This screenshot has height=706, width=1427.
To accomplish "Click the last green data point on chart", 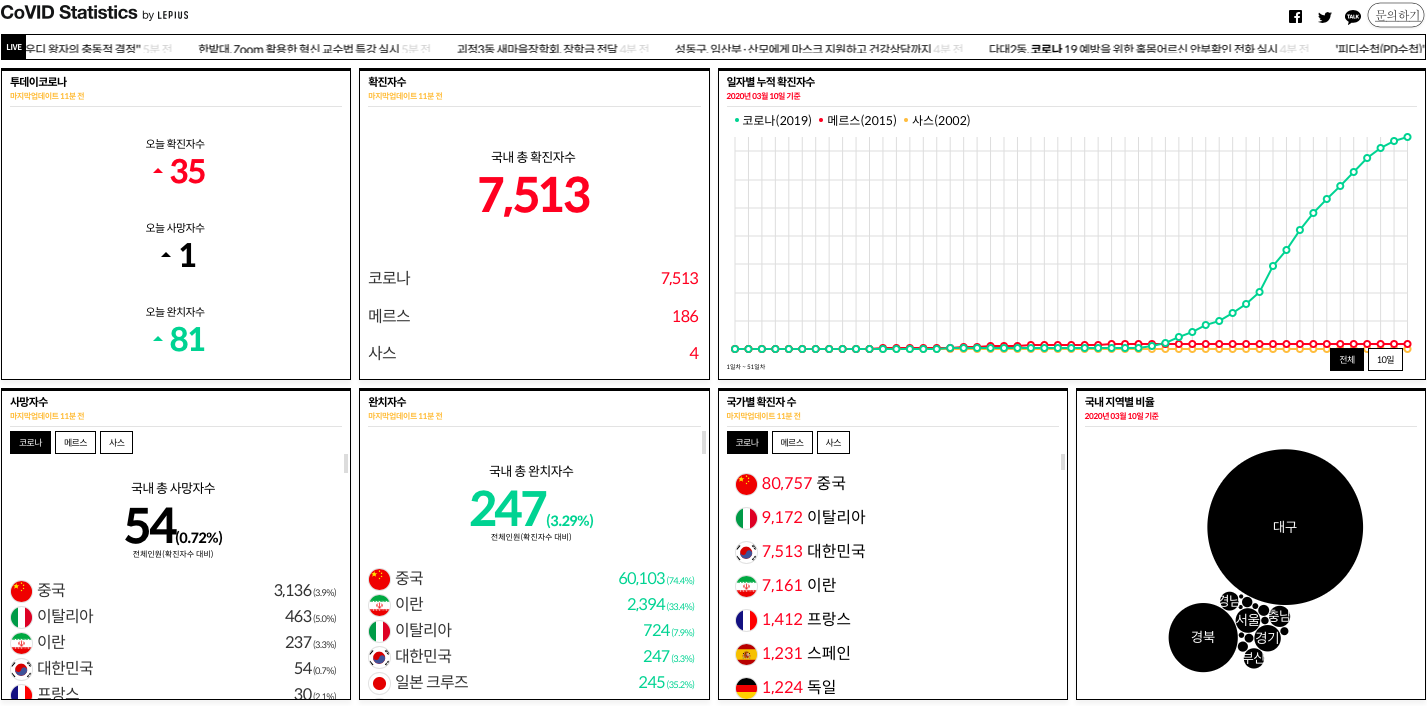I will 1407,137.
